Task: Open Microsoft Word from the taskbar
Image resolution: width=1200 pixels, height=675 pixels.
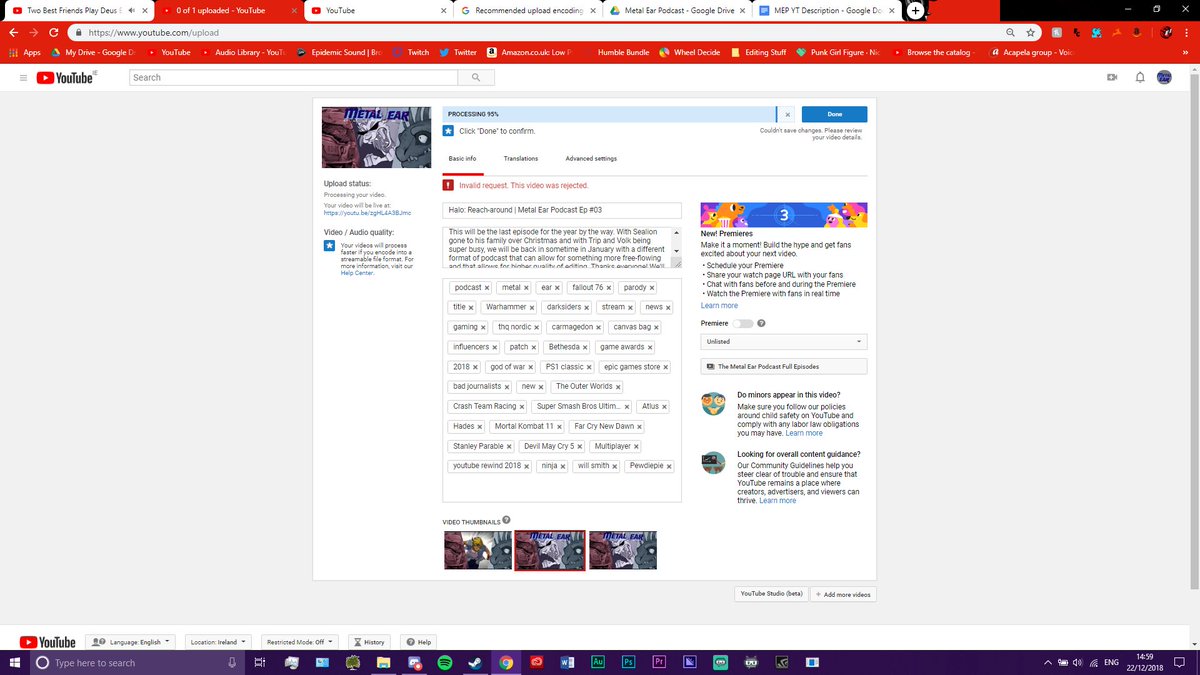Action: (x=567, y=662)
